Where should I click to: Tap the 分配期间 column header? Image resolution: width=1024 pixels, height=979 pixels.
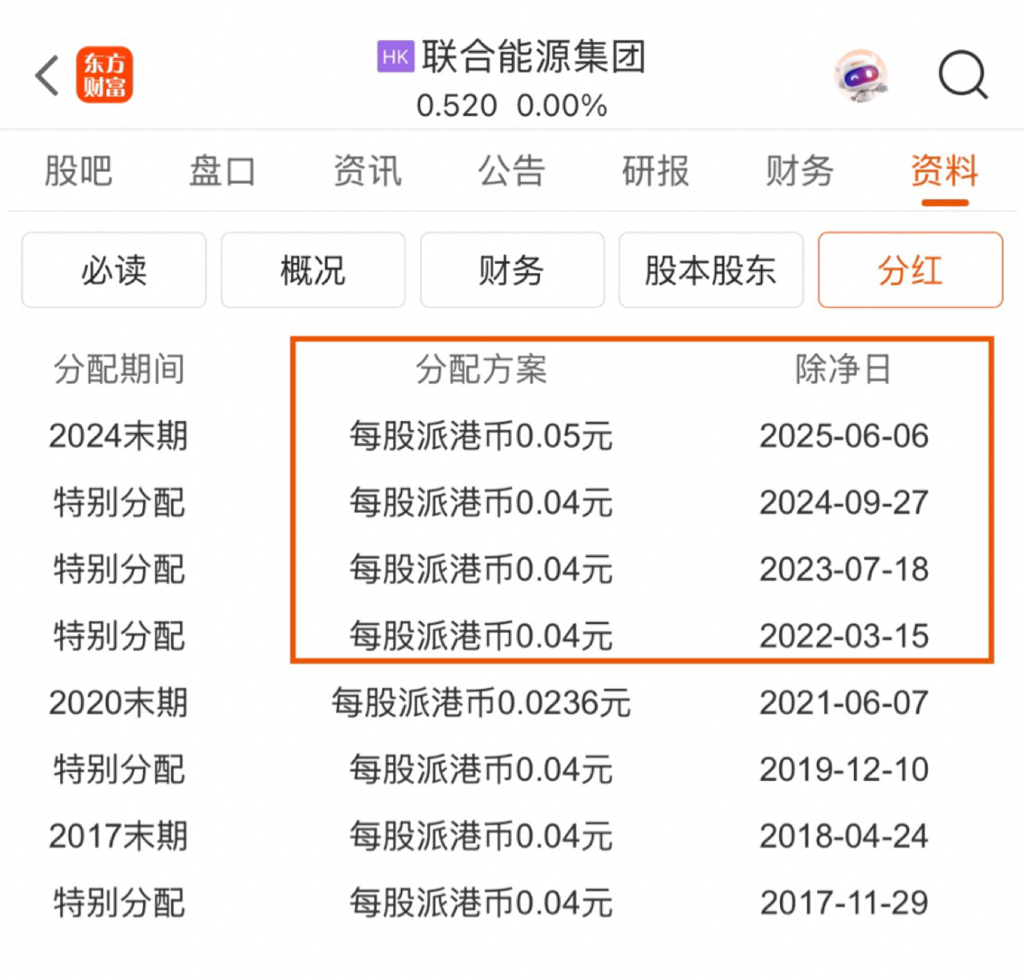coord(119,370)
